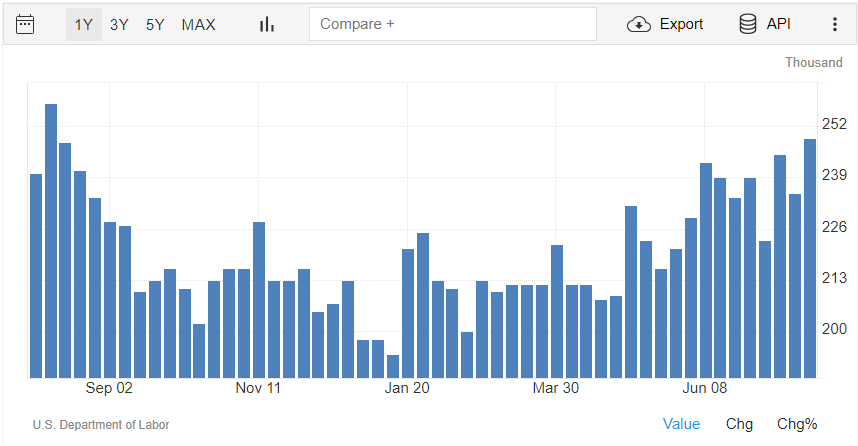
Task: Click the API database icon
Action: pos(747,24)
